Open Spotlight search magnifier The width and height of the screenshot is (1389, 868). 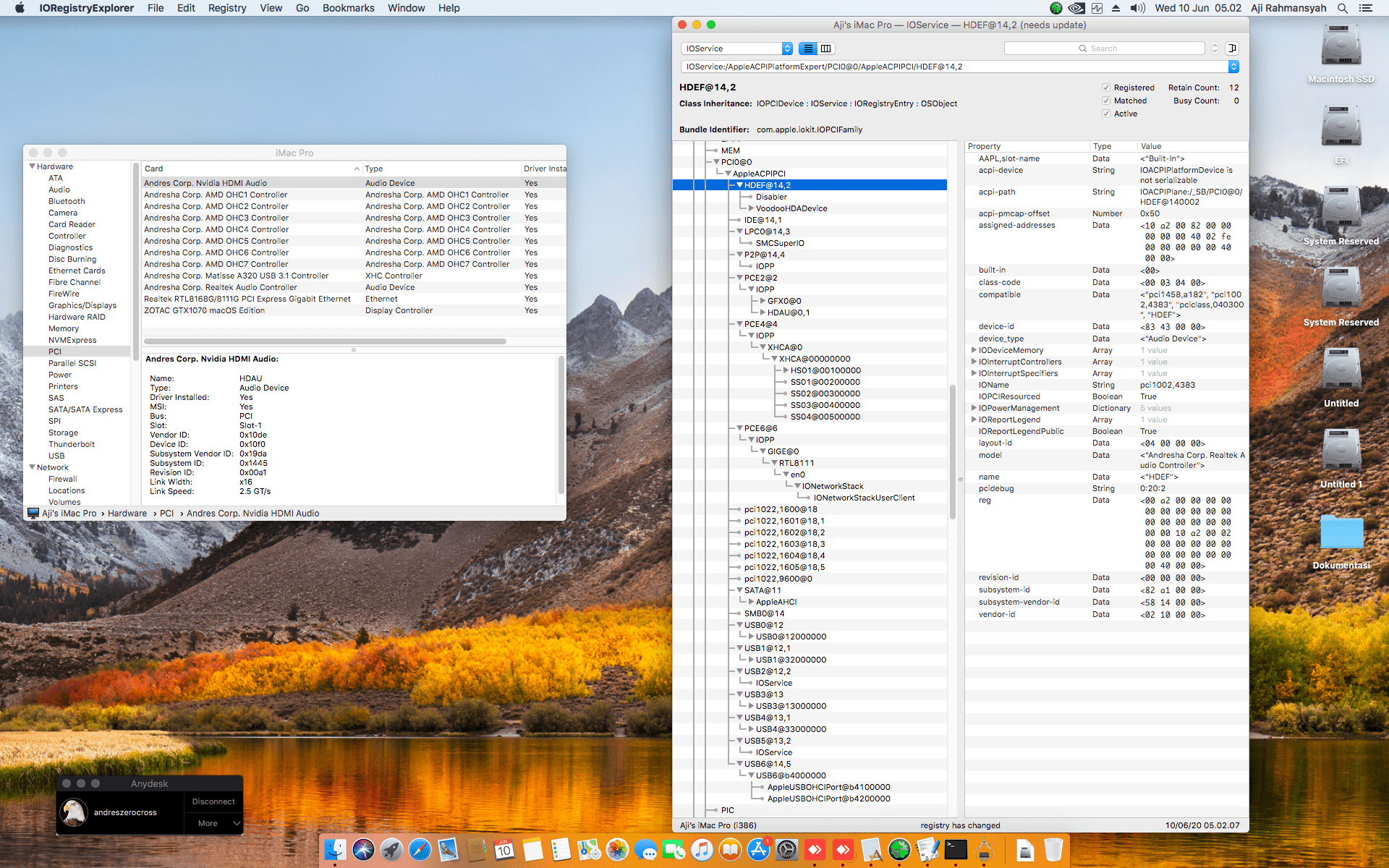point(1343,8)
